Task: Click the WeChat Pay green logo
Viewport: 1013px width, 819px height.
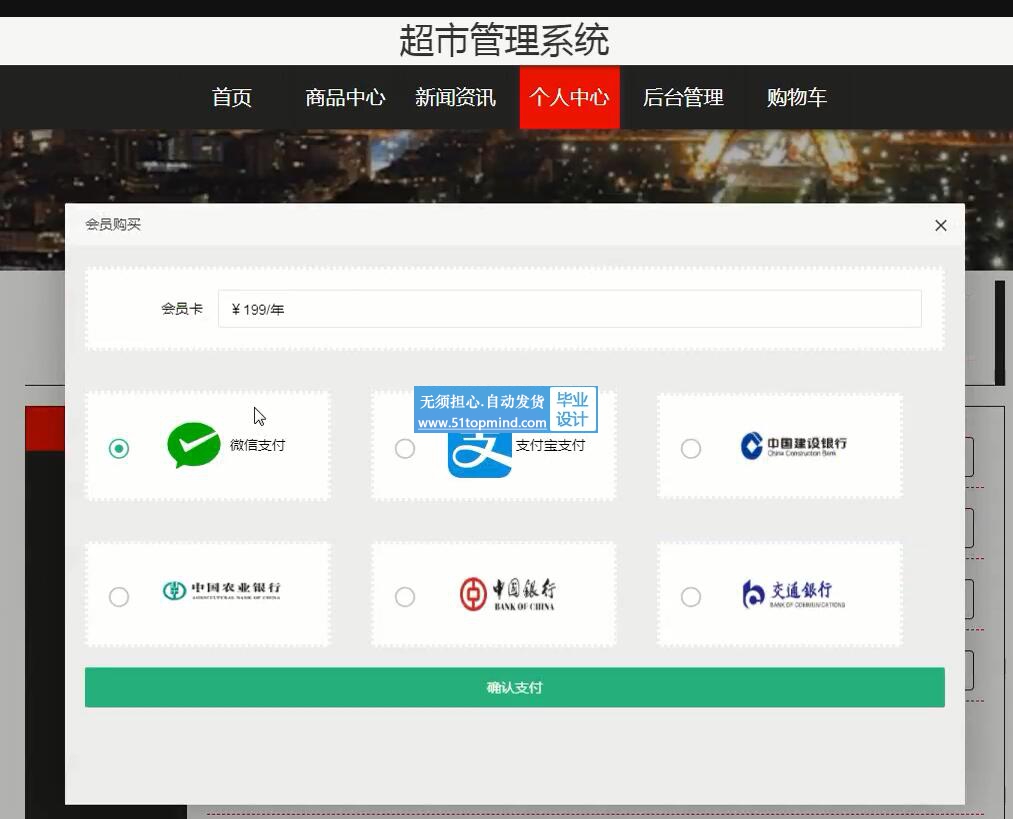Action: coord(193,444)
